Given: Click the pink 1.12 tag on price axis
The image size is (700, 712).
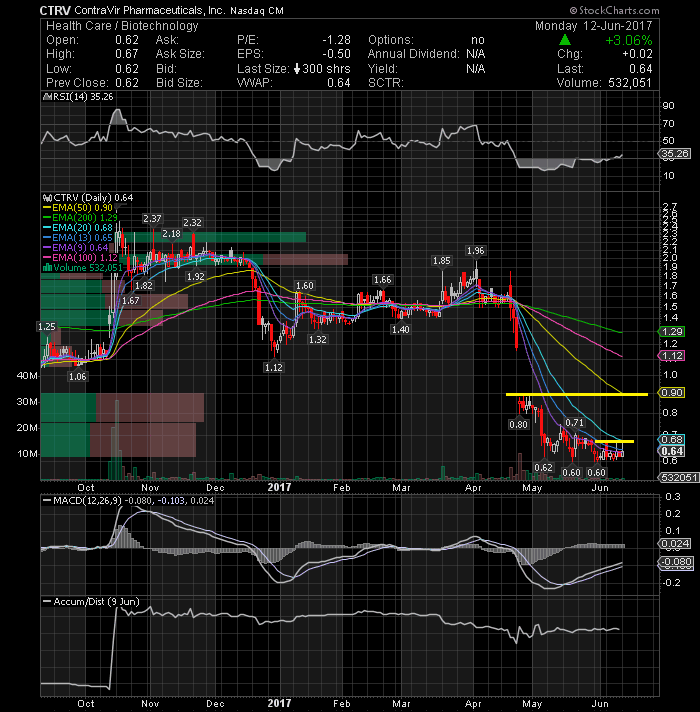Looking at the screenshot, I should (x=672, y=356).
